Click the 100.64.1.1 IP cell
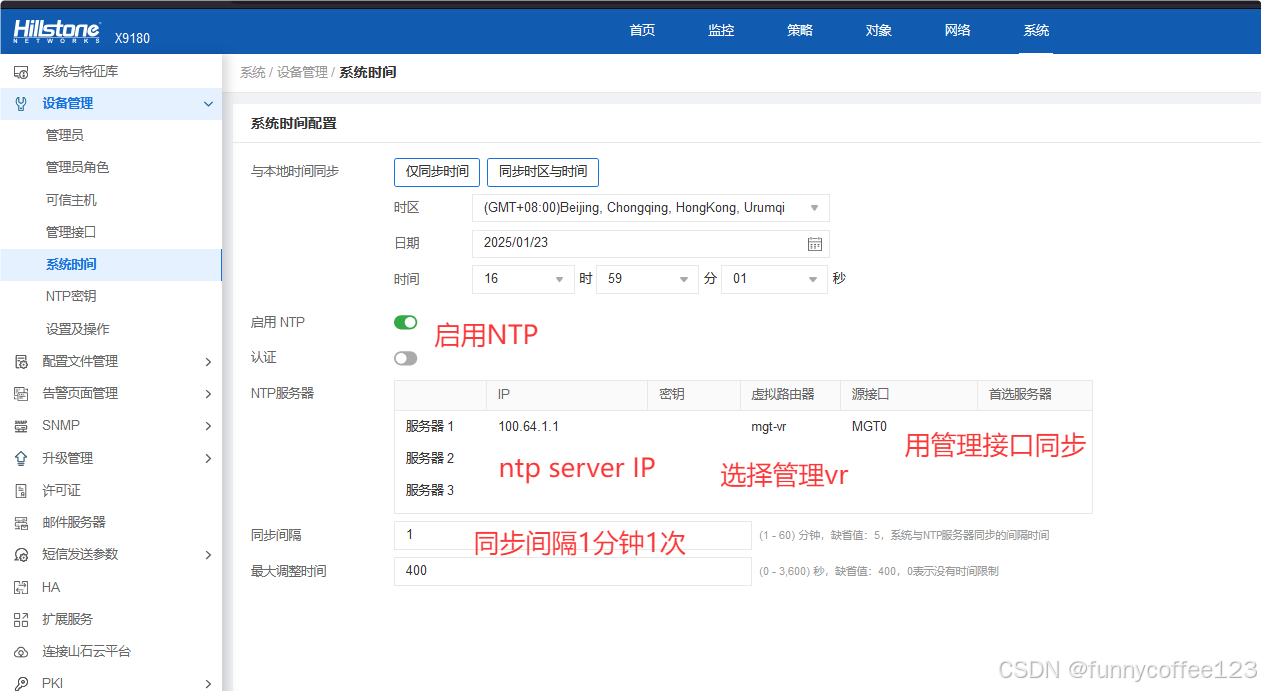Image resolution: width=1261 pixels, height=691 pixels. [x=529, y=426]
